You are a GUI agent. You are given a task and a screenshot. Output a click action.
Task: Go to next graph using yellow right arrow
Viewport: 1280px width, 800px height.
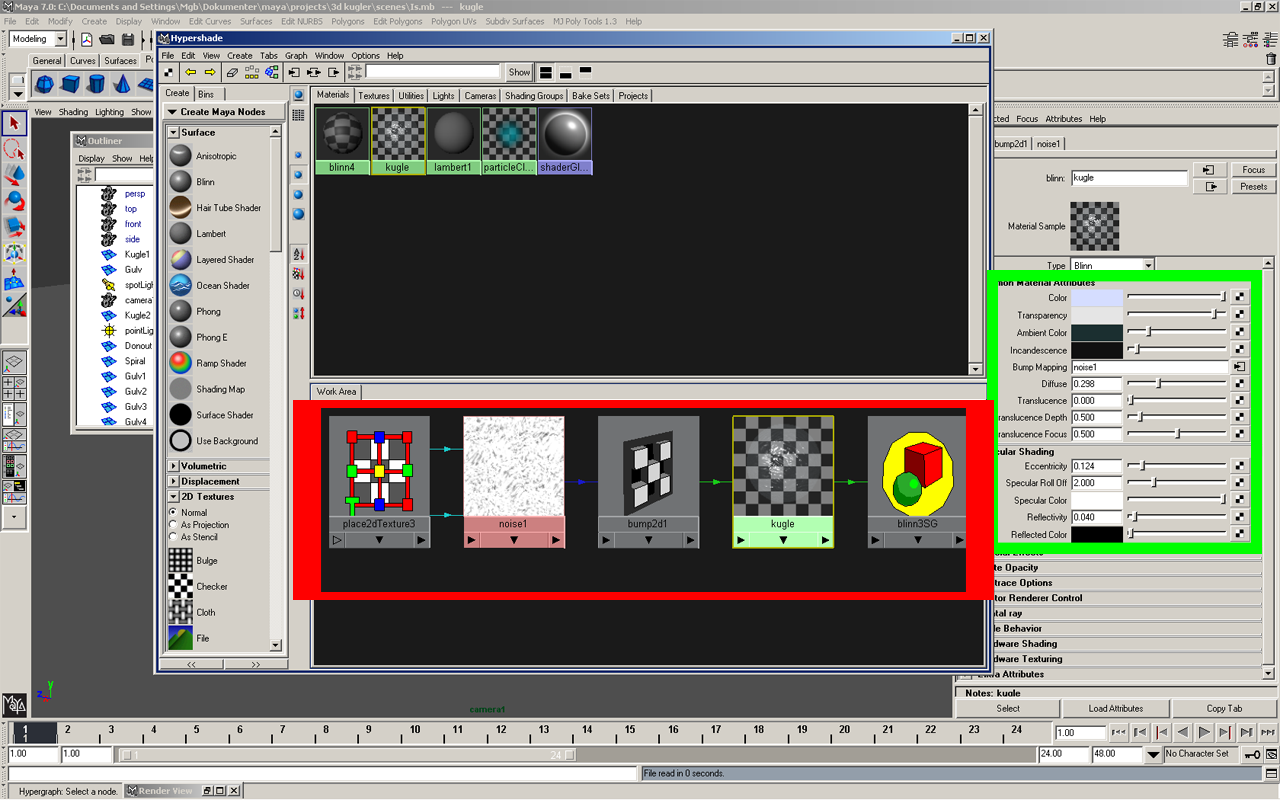coord(210,72)
